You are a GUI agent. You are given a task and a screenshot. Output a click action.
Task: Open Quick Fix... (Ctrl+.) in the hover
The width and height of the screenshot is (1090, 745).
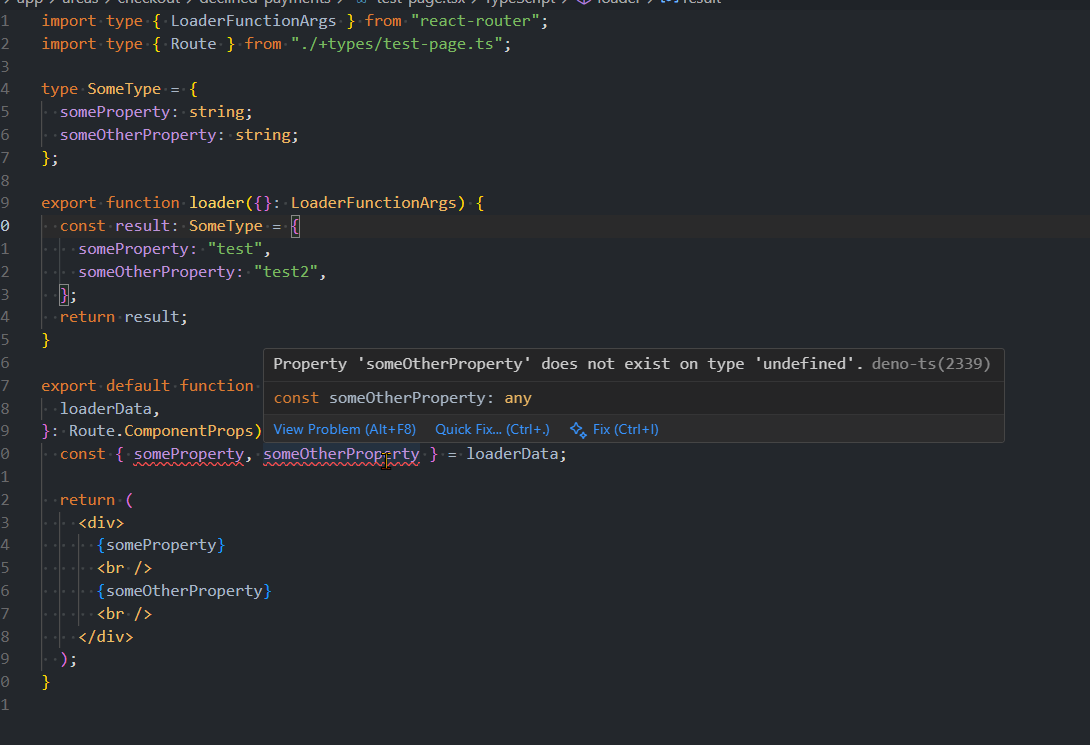492,429
